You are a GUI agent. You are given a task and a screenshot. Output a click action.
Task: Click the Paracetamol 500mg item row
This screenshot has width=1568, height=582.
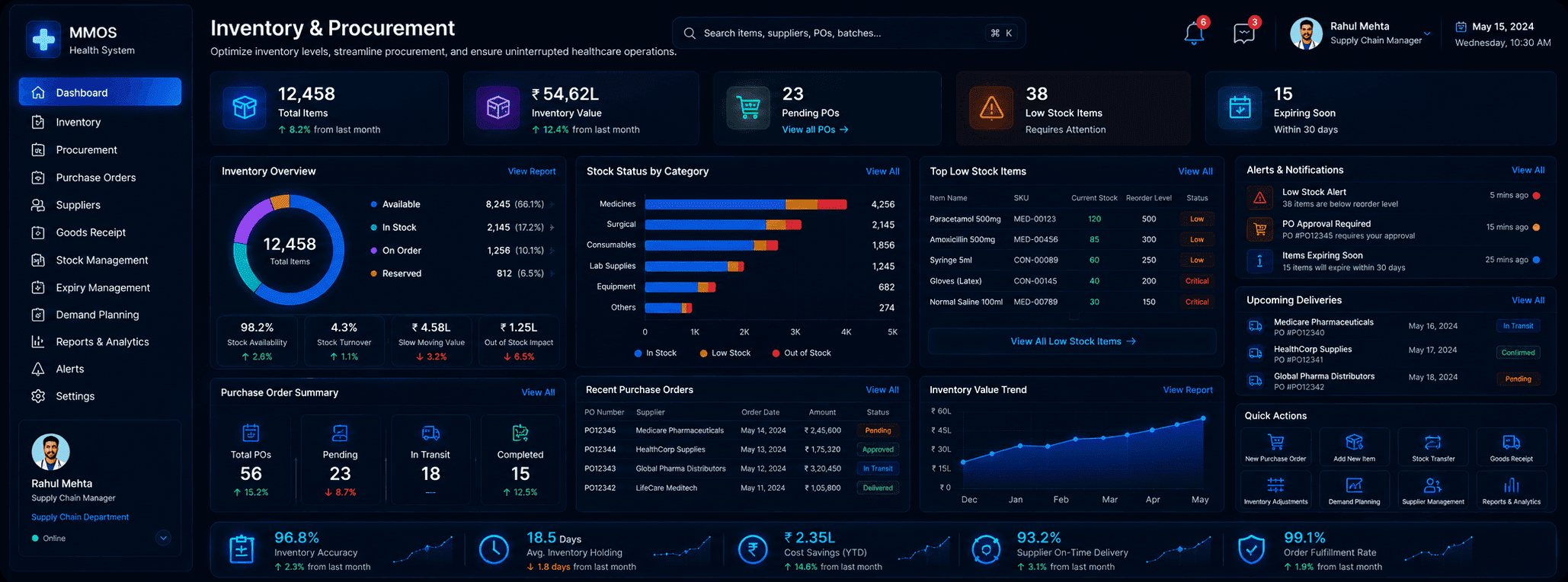[1072, 219]
